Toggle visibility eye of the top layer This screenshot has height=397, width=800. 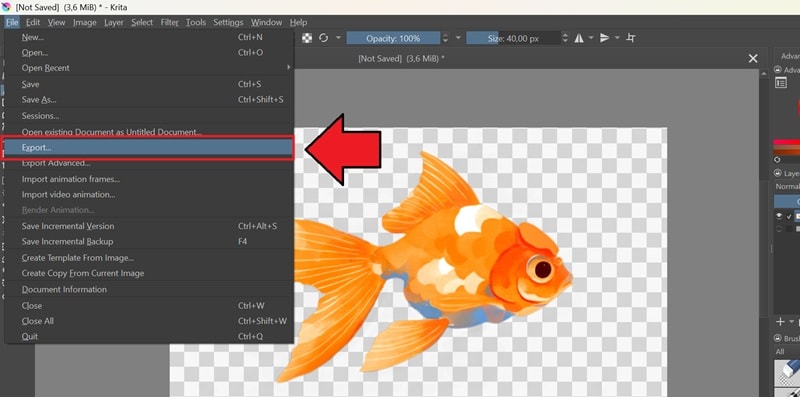click(x=779, y=216)
